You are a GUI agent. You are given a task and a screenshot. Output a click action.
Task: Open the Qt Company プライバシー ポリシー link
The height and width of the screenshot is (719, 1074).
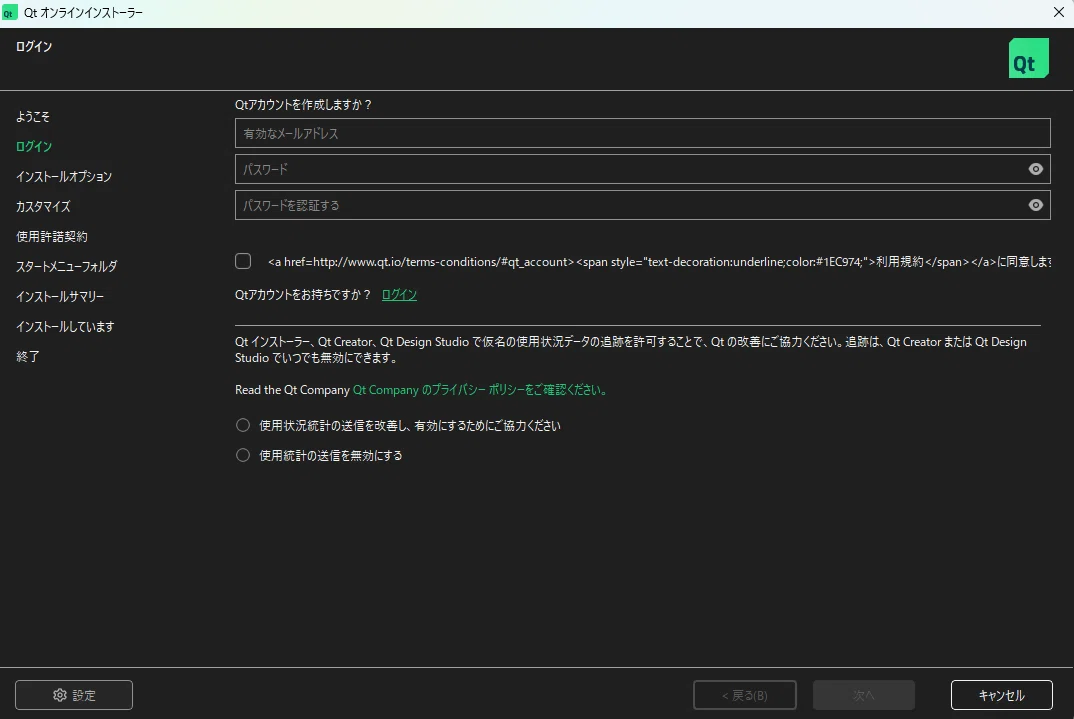click(479, 390)
